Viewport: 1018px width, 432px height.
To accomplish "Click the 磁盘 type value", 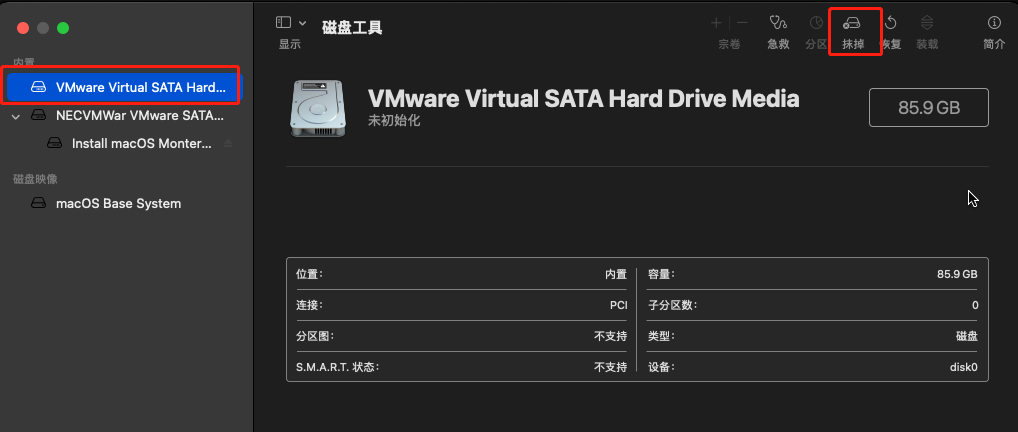I will pyautogui.click(x=967, y=336).
